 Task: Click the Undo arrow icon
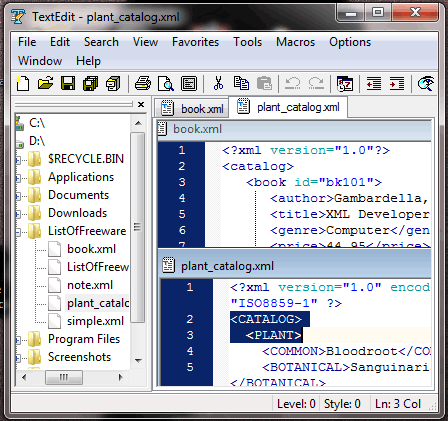293,83
